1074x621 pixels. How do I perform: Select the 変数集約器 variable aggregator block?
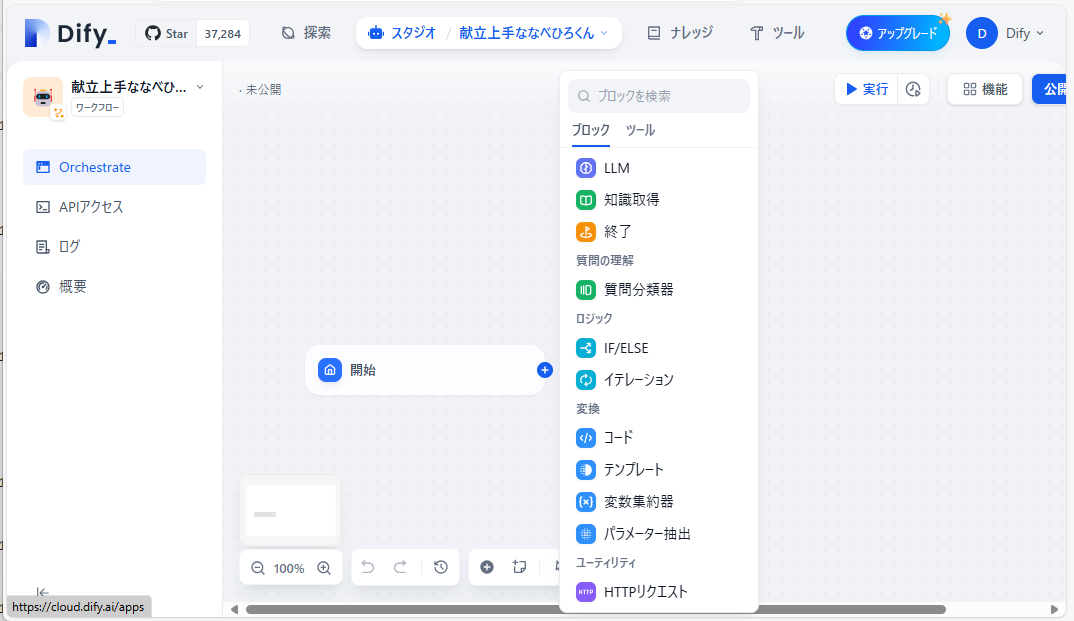pos(658,502)
